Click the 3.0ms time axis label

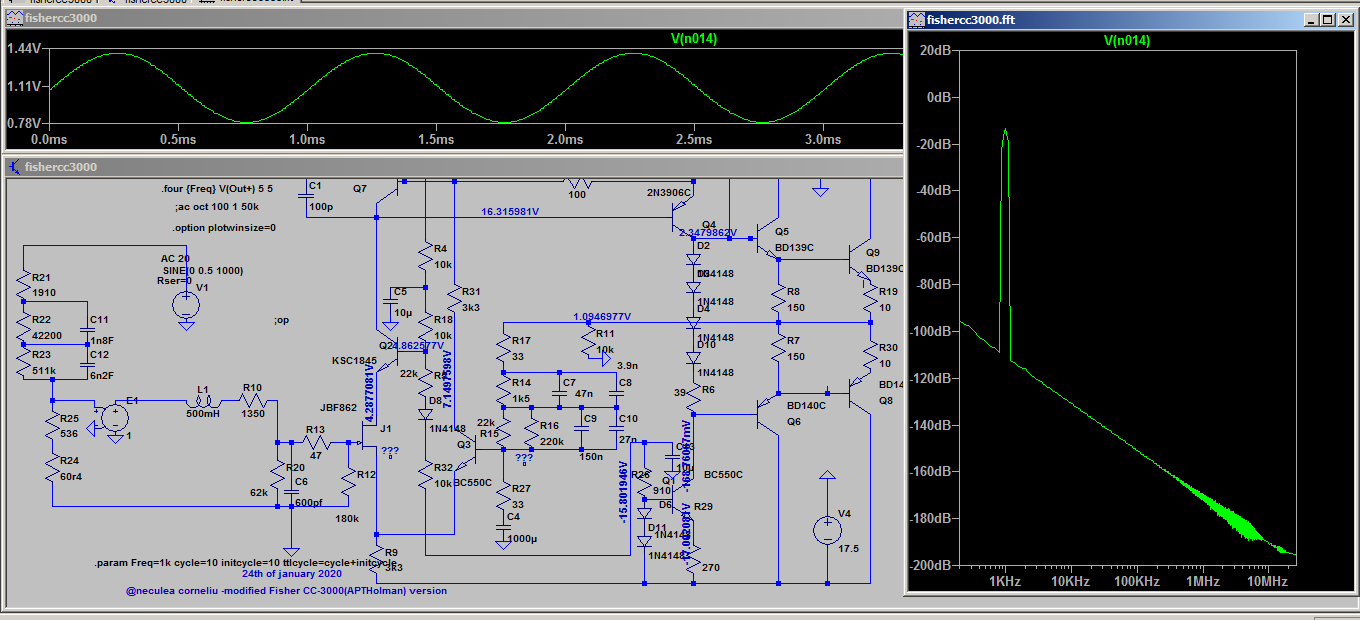822,139
